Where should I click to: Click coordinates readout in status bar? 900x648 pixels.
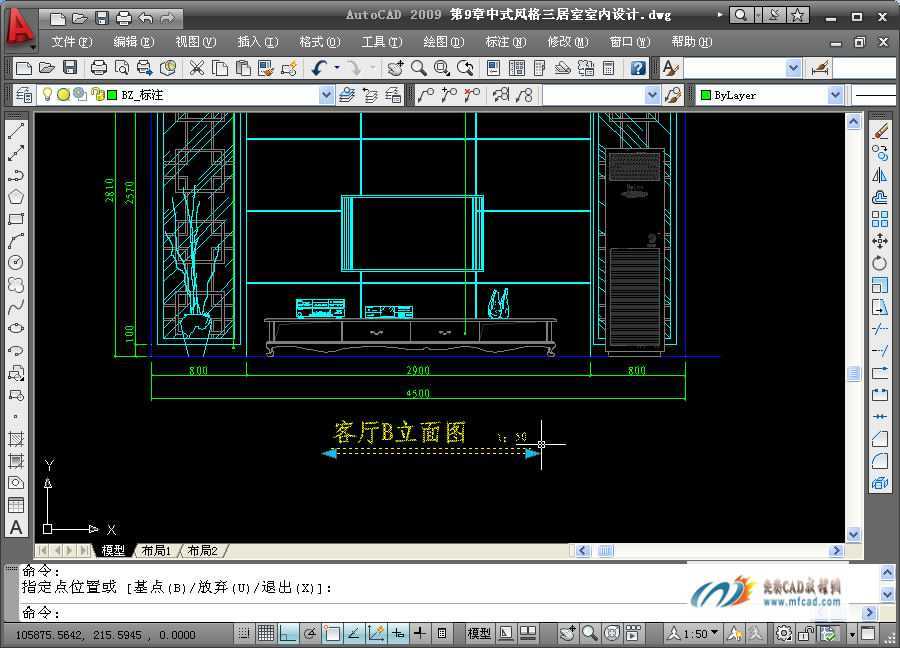point(105,634)
